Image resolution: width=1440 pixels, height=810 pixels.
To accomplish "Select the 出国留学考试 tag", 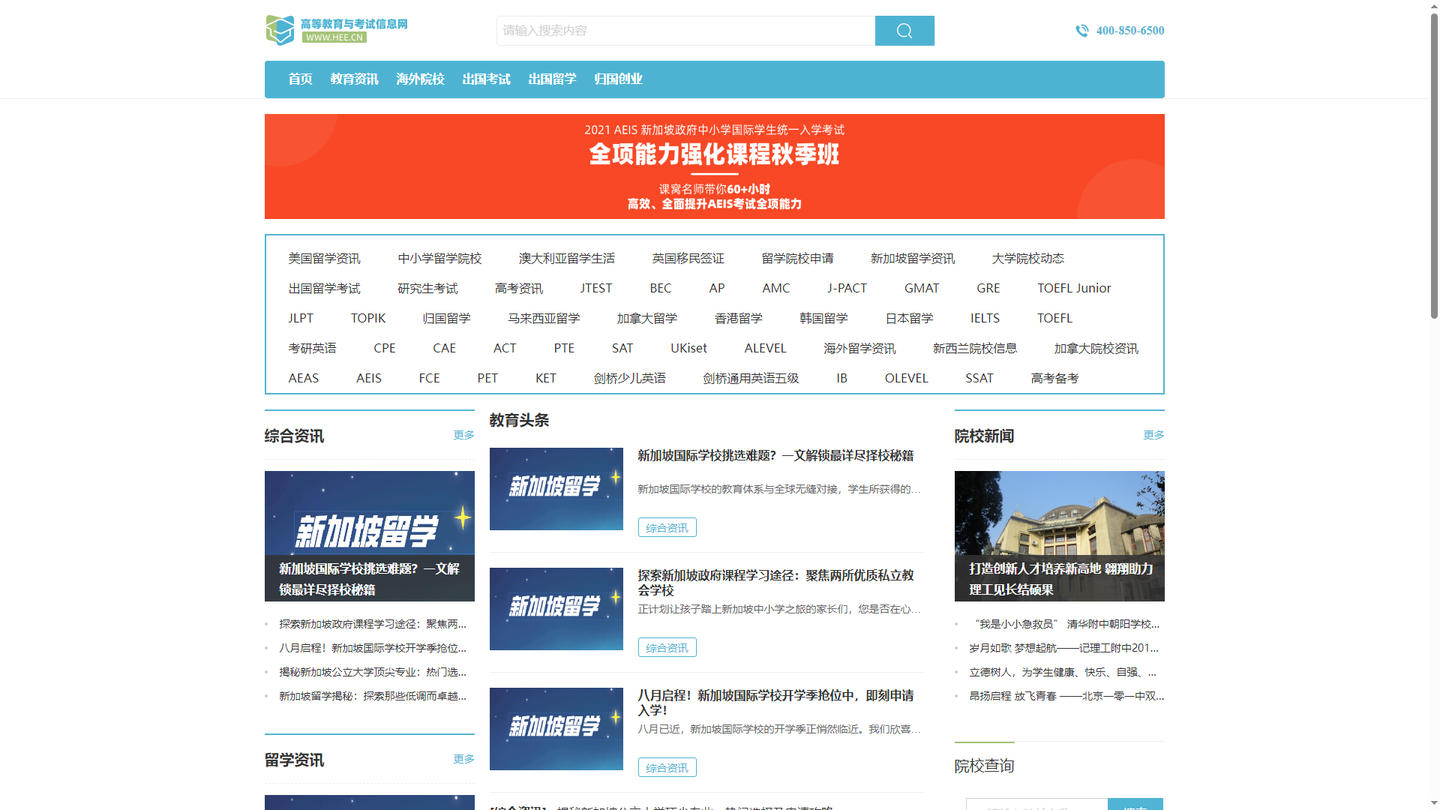I will [x=324, y=288].
